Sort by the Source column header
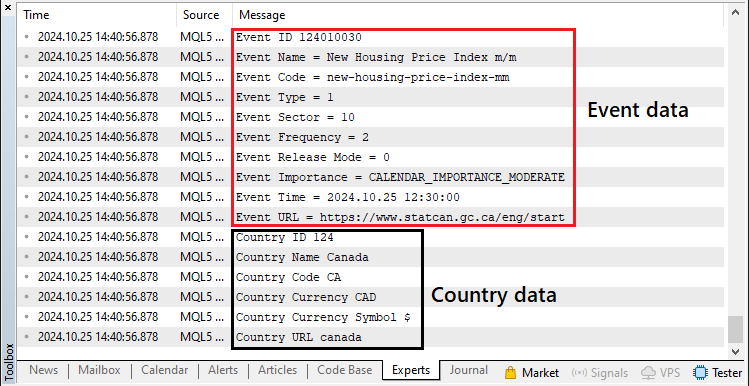The height and width of the screenshot is (386, 749). pos(204,15)
